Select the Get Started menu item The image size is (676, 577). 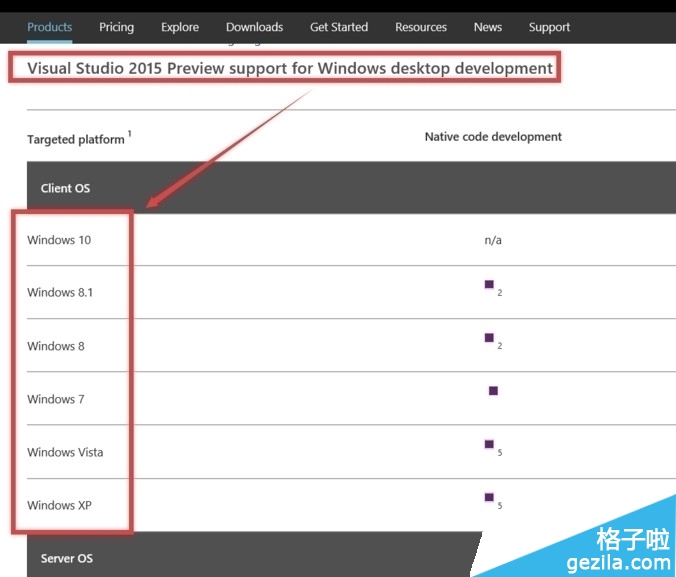click(x=339, y=27)
